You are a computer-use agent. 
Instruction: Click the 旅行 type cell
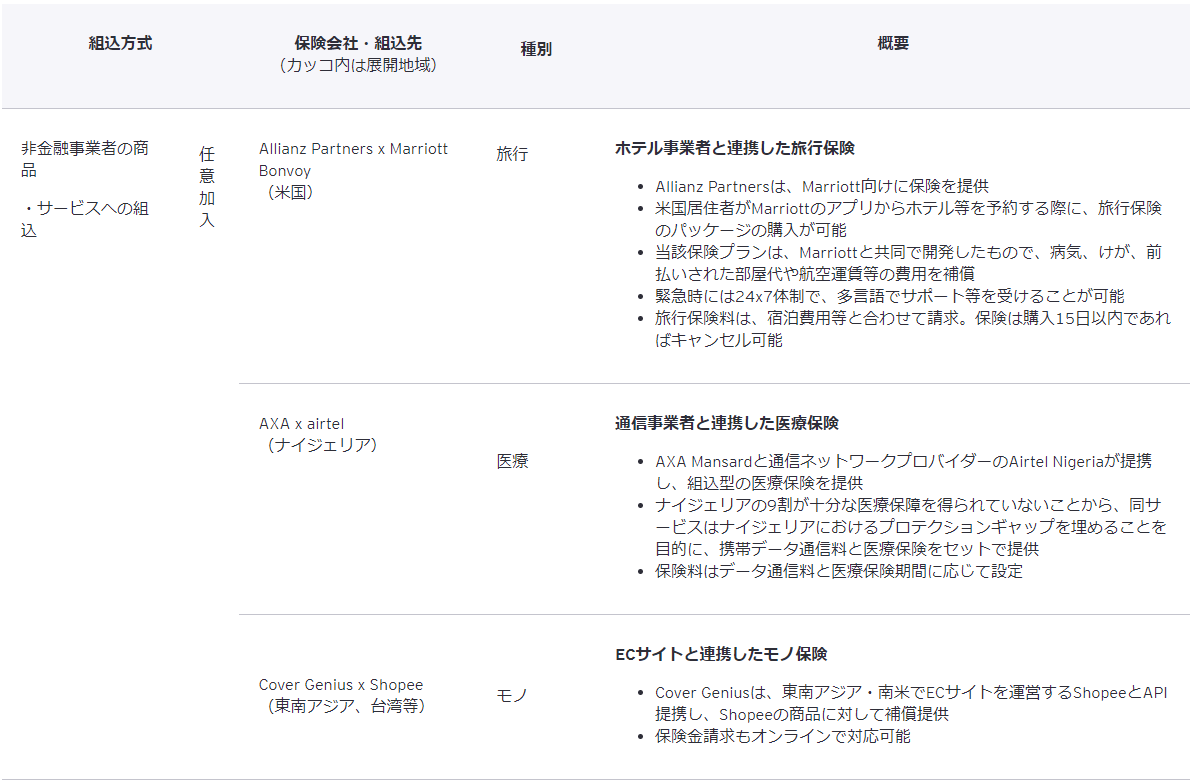tap(512, 154)
